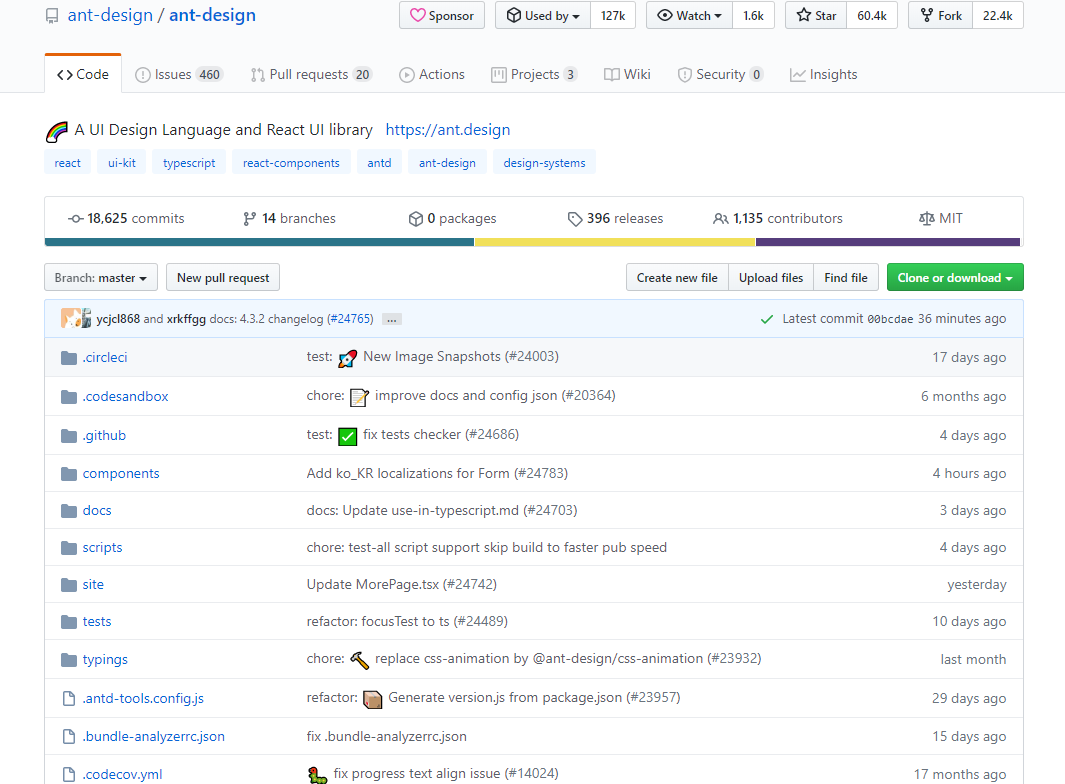The height and width of the screenshot is (784, 1065).
Task: Click the .circleci folder icon
Action: coord(69,358)
